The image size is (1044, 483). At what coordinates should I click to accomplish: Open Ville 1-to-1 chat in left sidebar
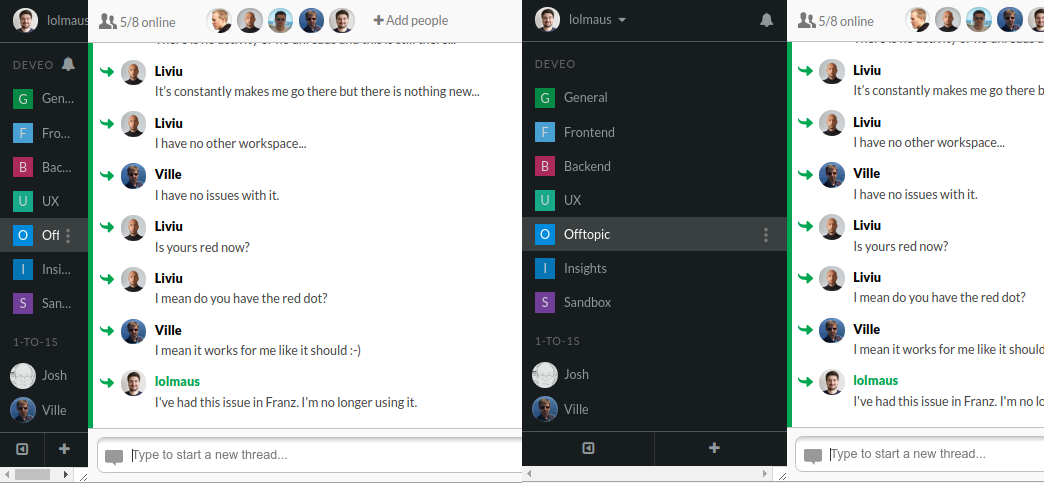point(44,410)
